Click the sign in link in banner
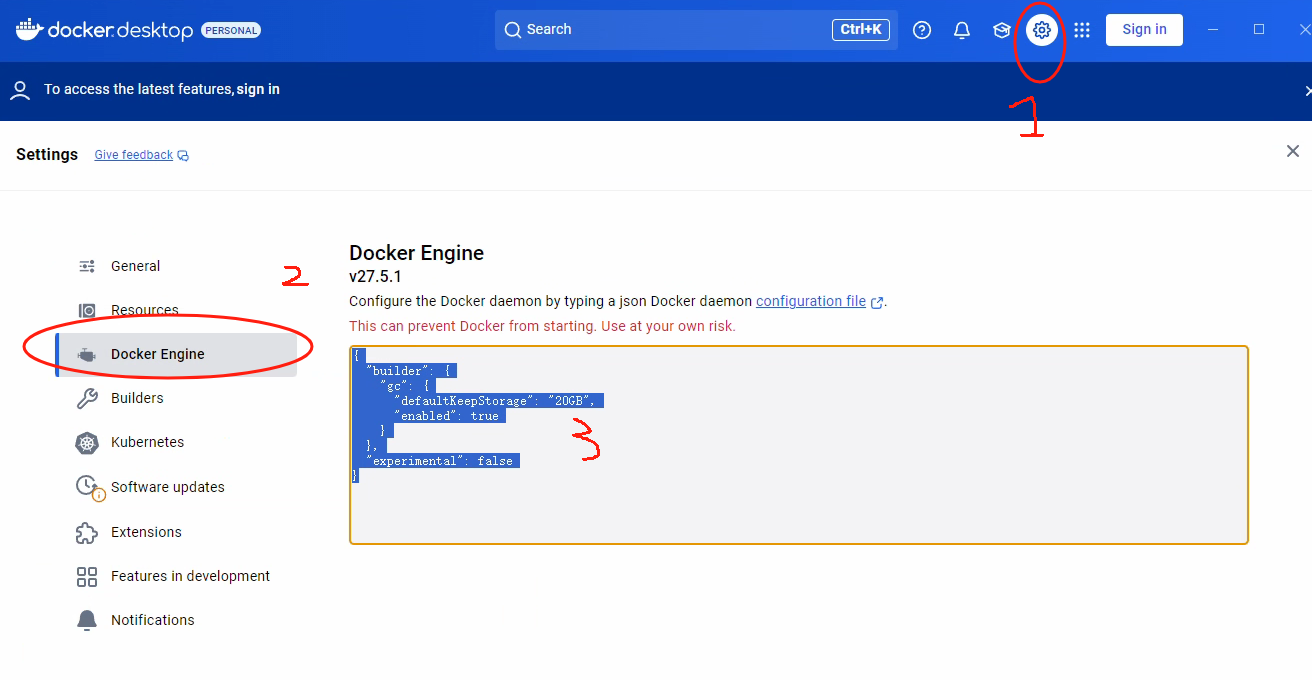Viewport: 1312px width, 680px height. pos(258,89)
